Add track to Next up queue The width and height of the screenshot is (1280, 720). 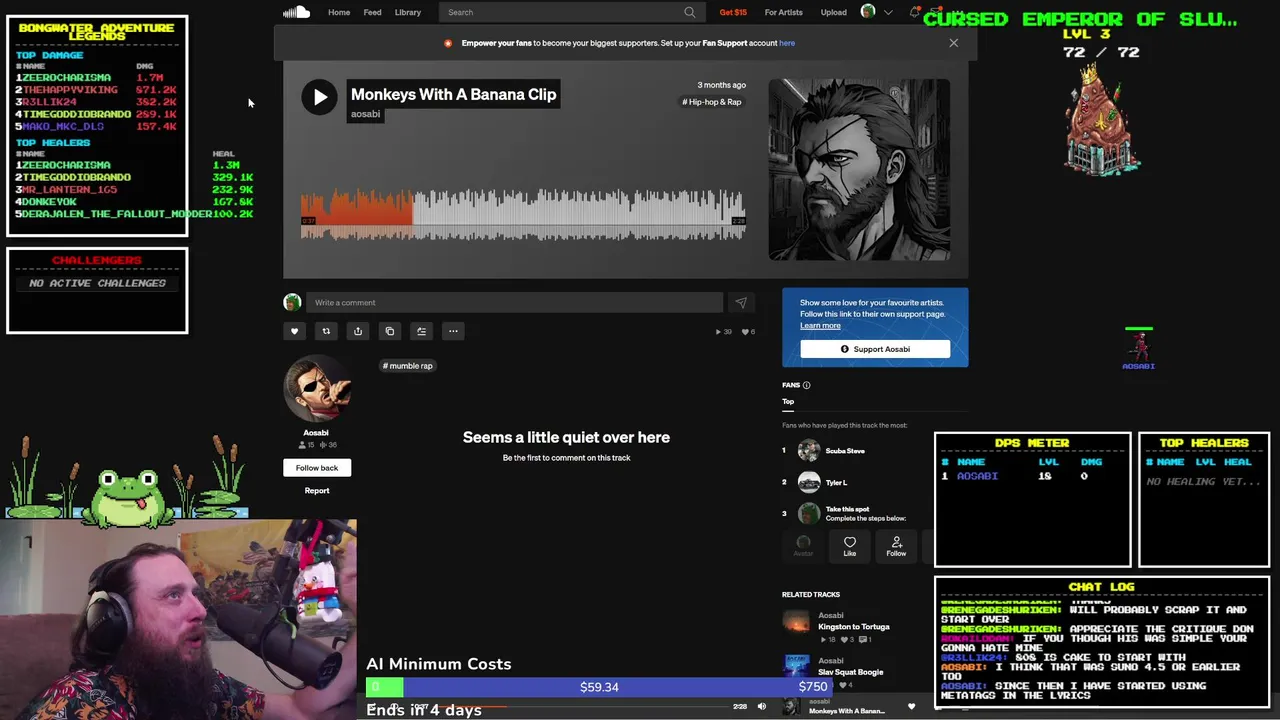point(421,331)
